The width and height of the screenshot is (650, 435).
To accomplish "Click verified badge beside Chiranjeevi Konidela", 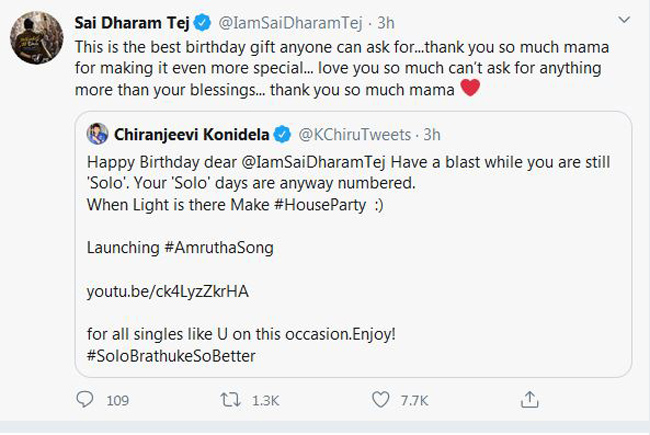I will click(x=281, y=133).
